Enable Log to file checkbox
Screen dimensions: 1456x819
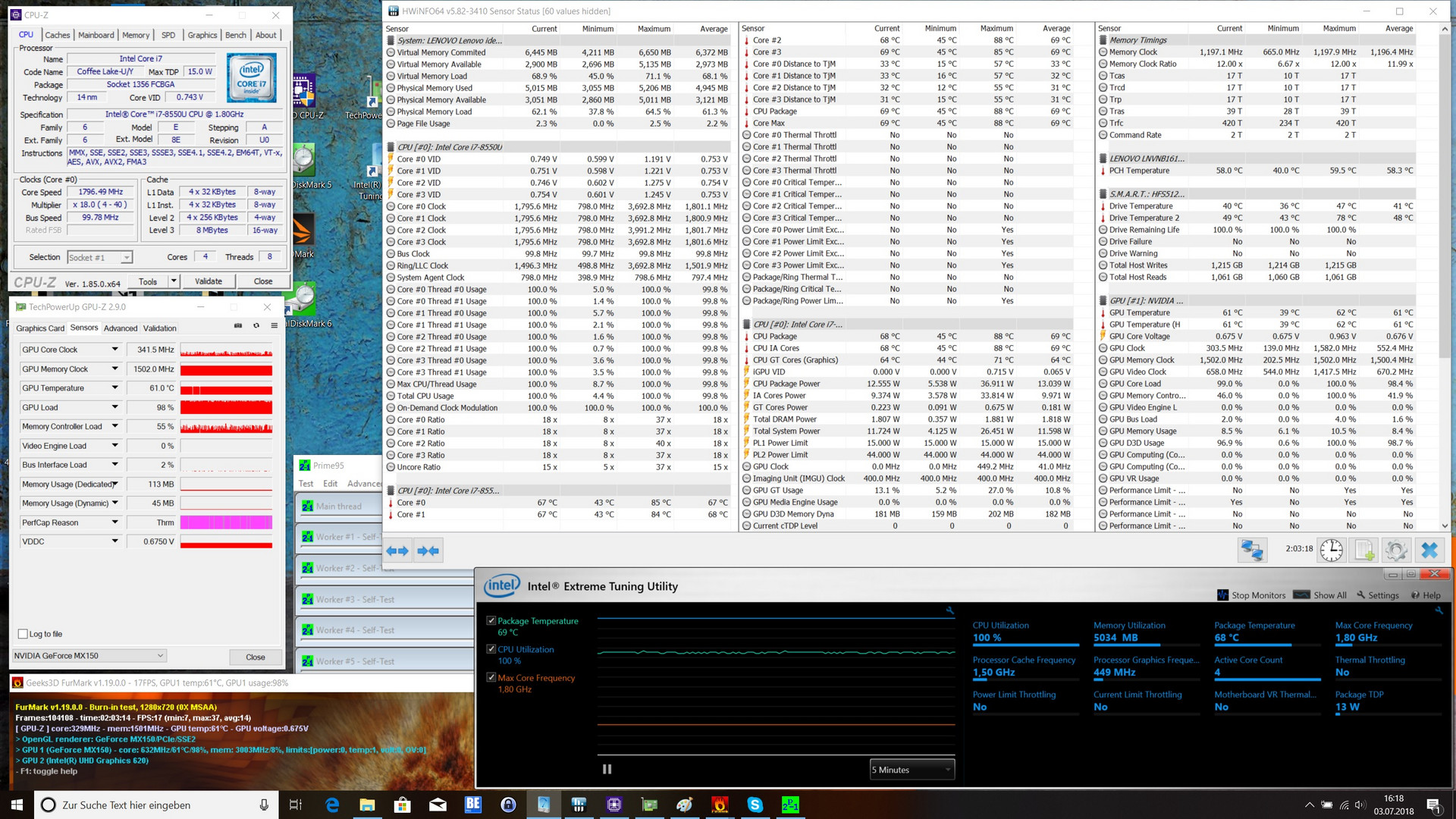click(x=23, y=634)
